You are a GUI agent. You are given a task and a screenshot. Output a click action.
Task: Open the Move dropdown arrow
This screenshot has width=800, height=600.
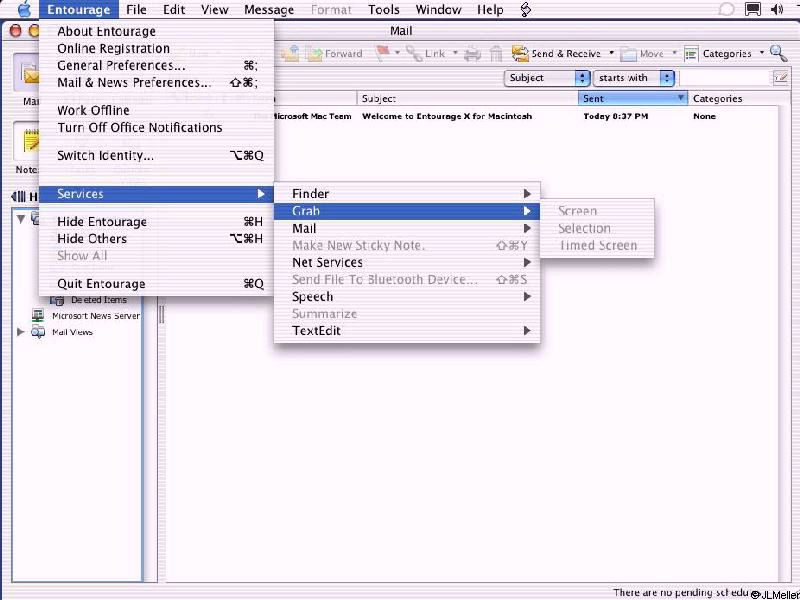pos(674,53)
